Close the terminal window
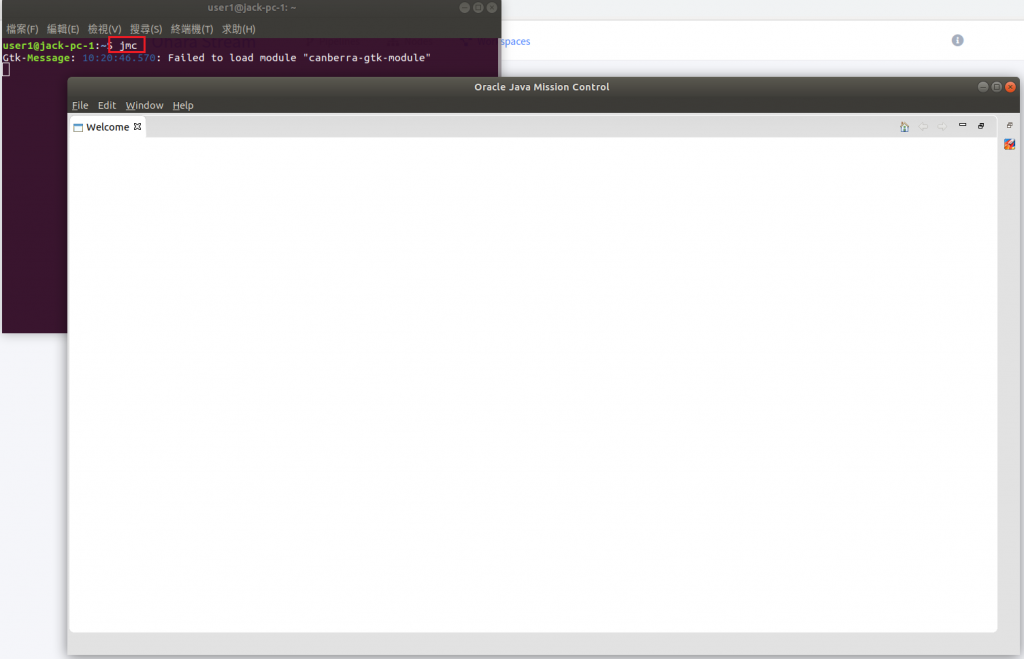Image resolution: width=1024 pixels, height=659 pixels. pyautogui.click(x=492, y=8)
